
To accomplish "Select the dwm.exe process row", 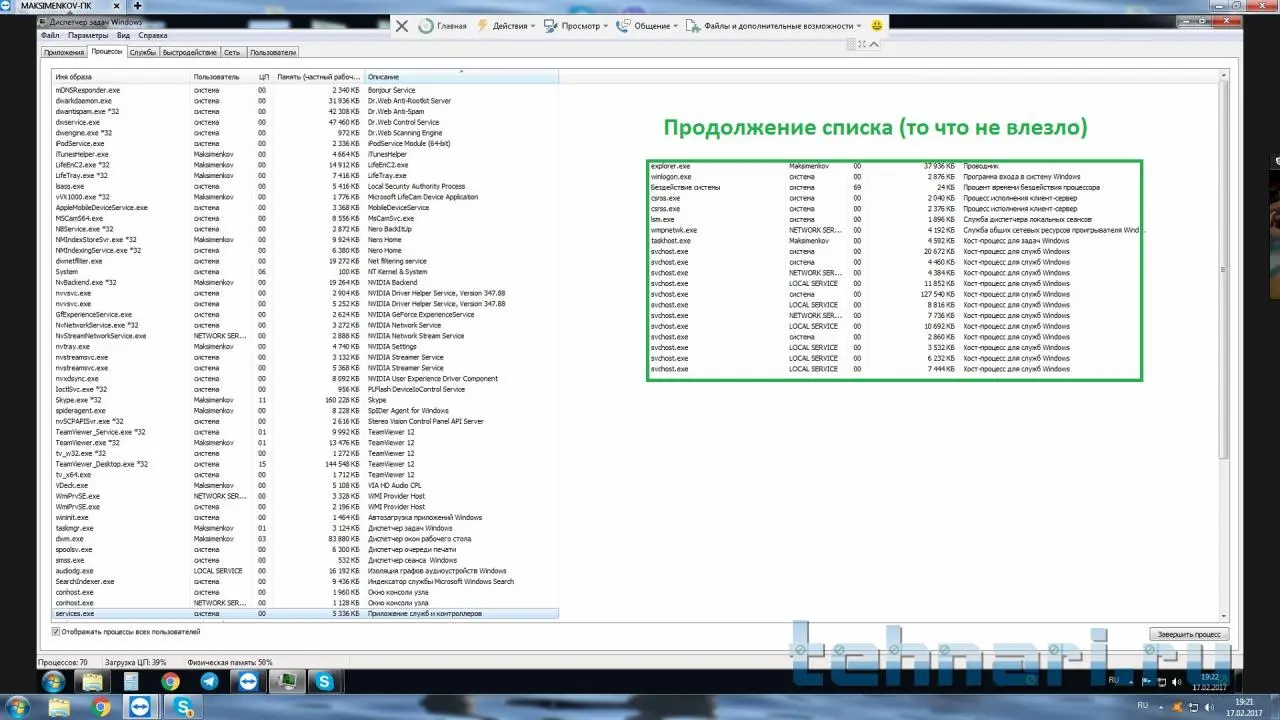I will click(305, 539).
